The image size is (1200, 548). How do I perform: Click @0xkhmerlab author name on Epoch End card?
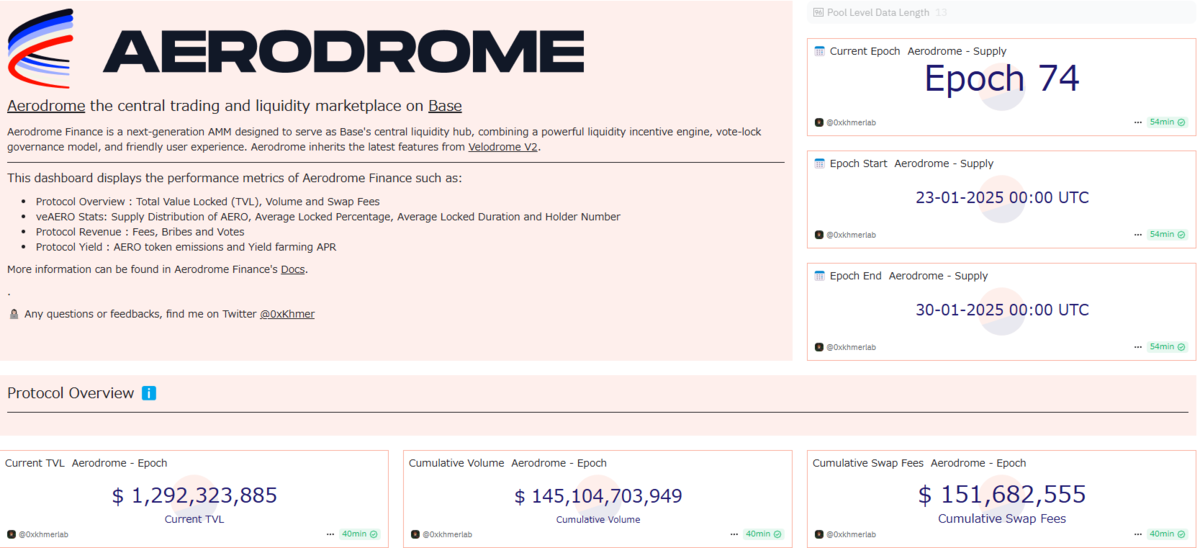[851, 347]
